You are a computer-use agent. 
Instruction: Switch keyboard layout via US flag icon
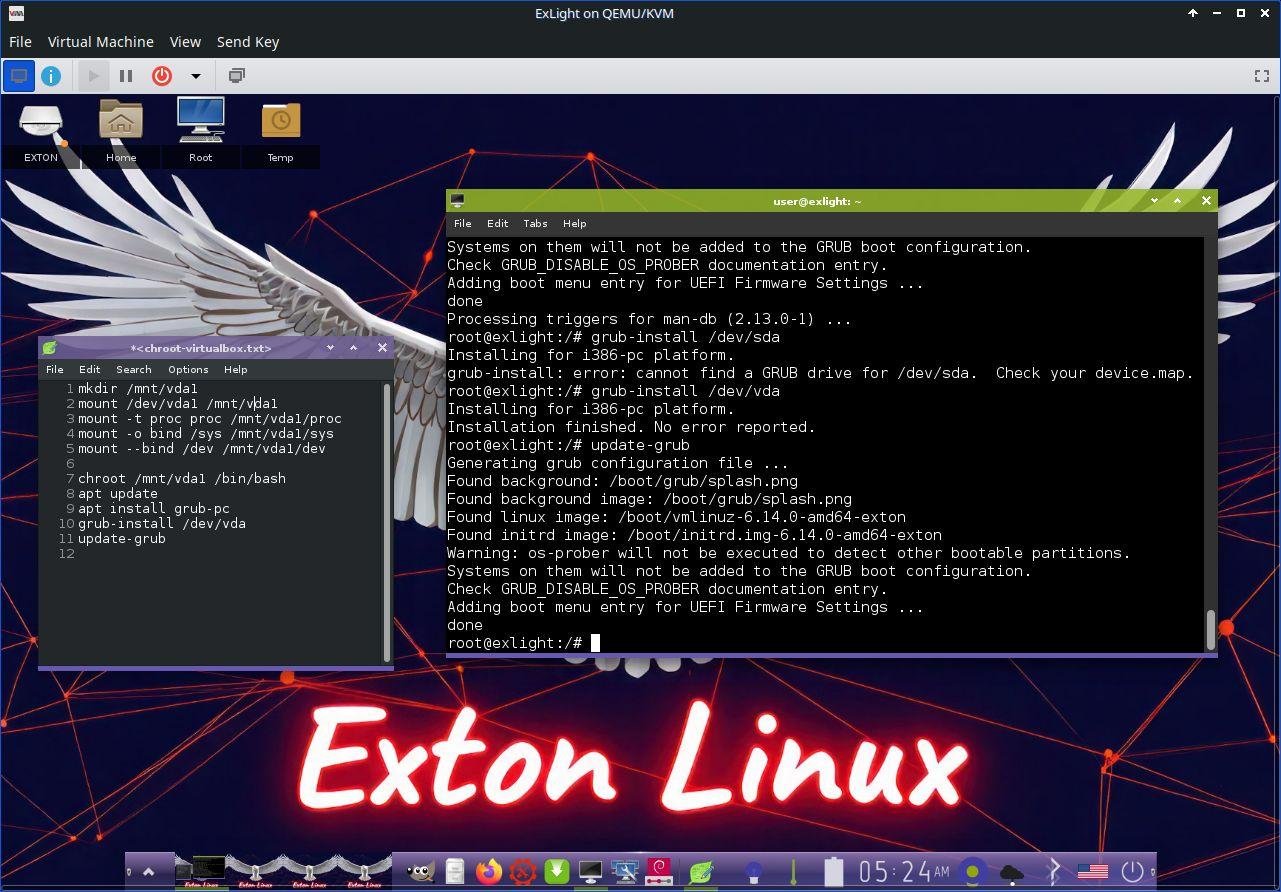coord(1092,872)
